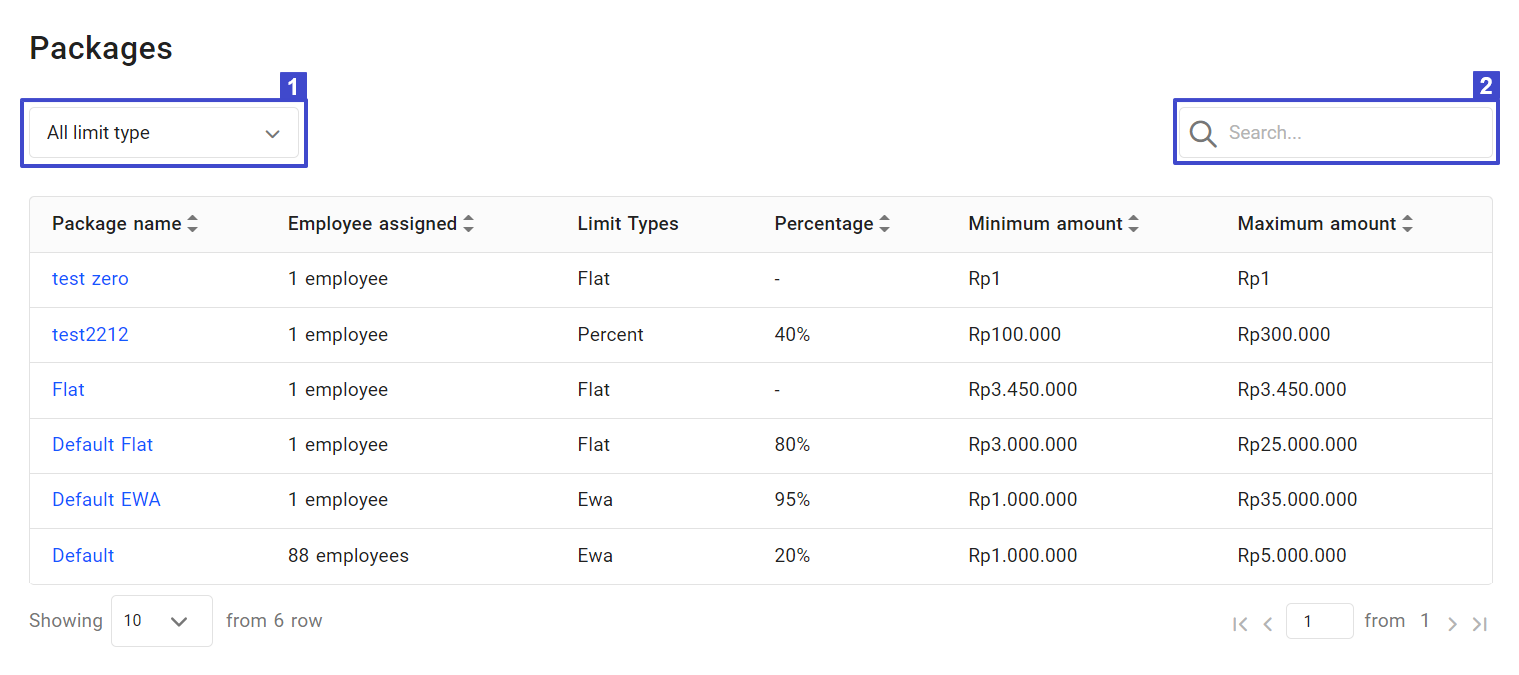The height and width of the screenshot is (675, 1519).
Task: Jump to last page icon
Action: tap(1480, 624)
